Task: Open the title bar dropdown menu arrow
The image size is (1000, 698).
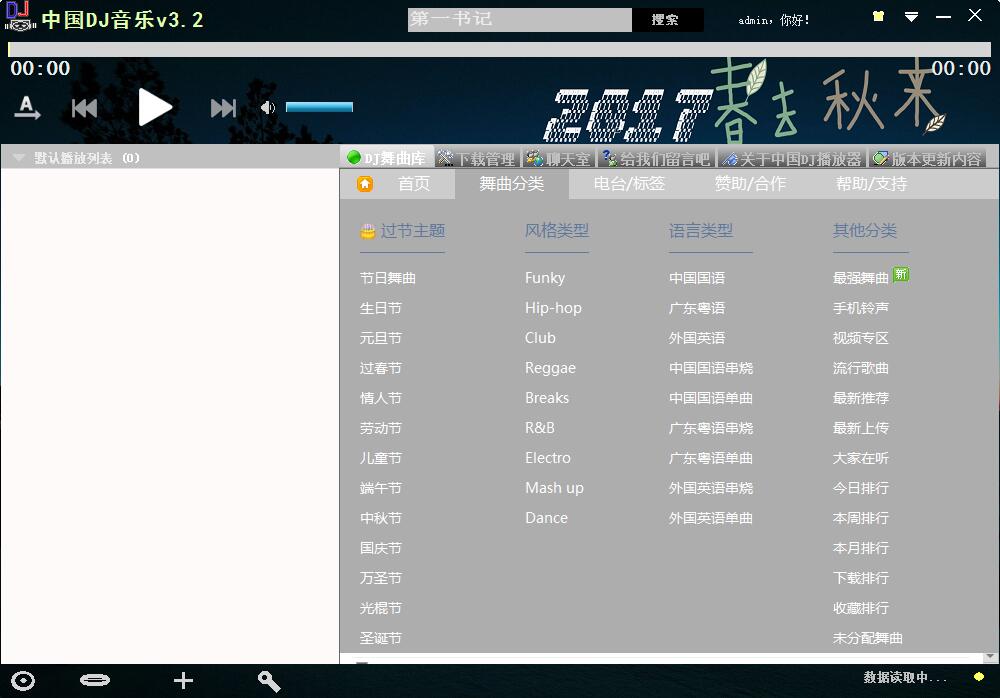Action: (x=911, y=17)
